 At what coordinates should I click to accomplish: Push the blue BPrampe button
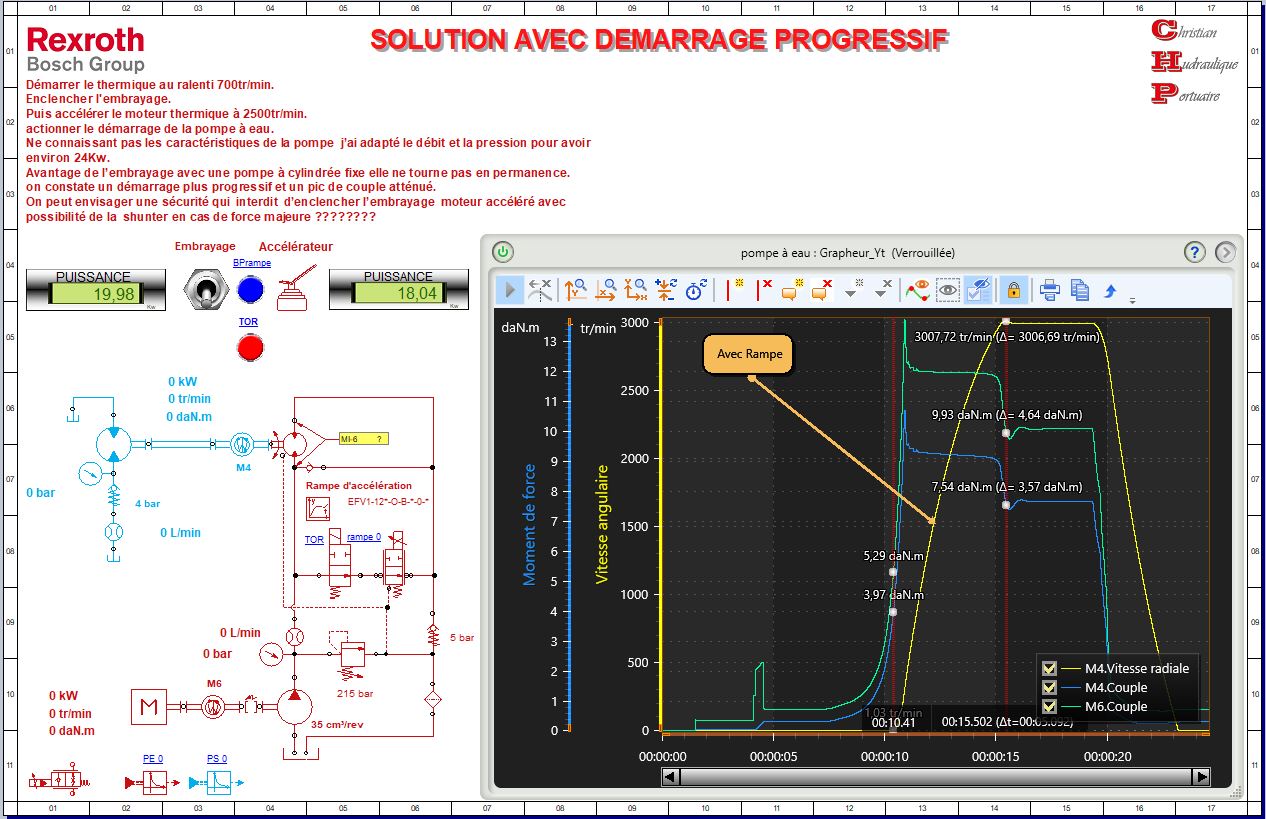point(249,290)
